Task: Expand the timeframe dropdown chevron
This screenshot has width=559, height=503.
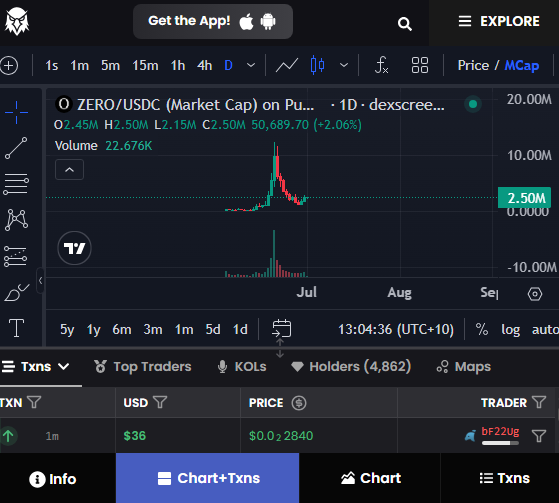Action: pos(251,65)
